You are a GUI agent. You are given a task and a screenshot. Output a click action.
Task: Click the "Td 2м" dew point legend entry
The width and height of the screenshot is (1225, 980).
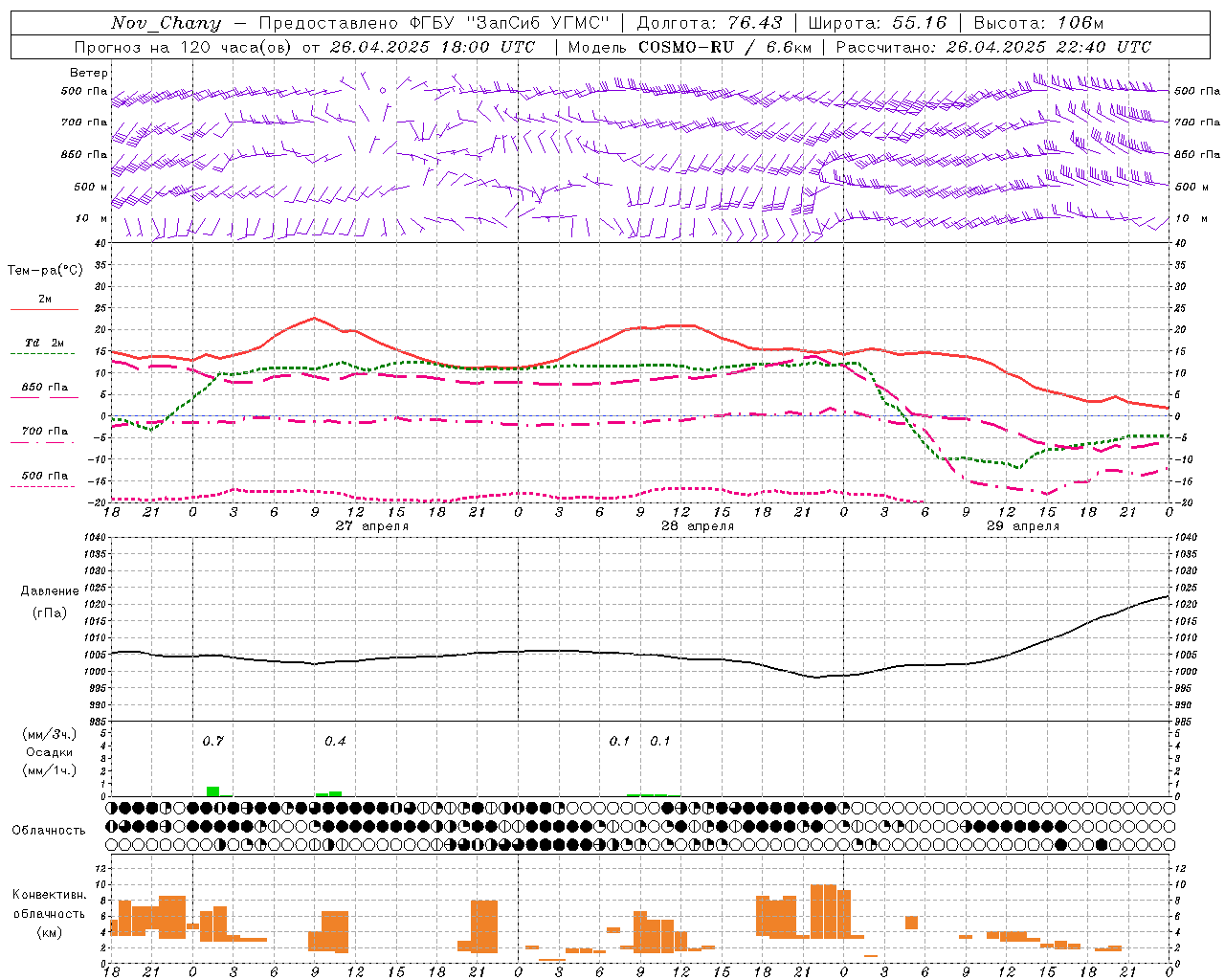click(45, 343)
